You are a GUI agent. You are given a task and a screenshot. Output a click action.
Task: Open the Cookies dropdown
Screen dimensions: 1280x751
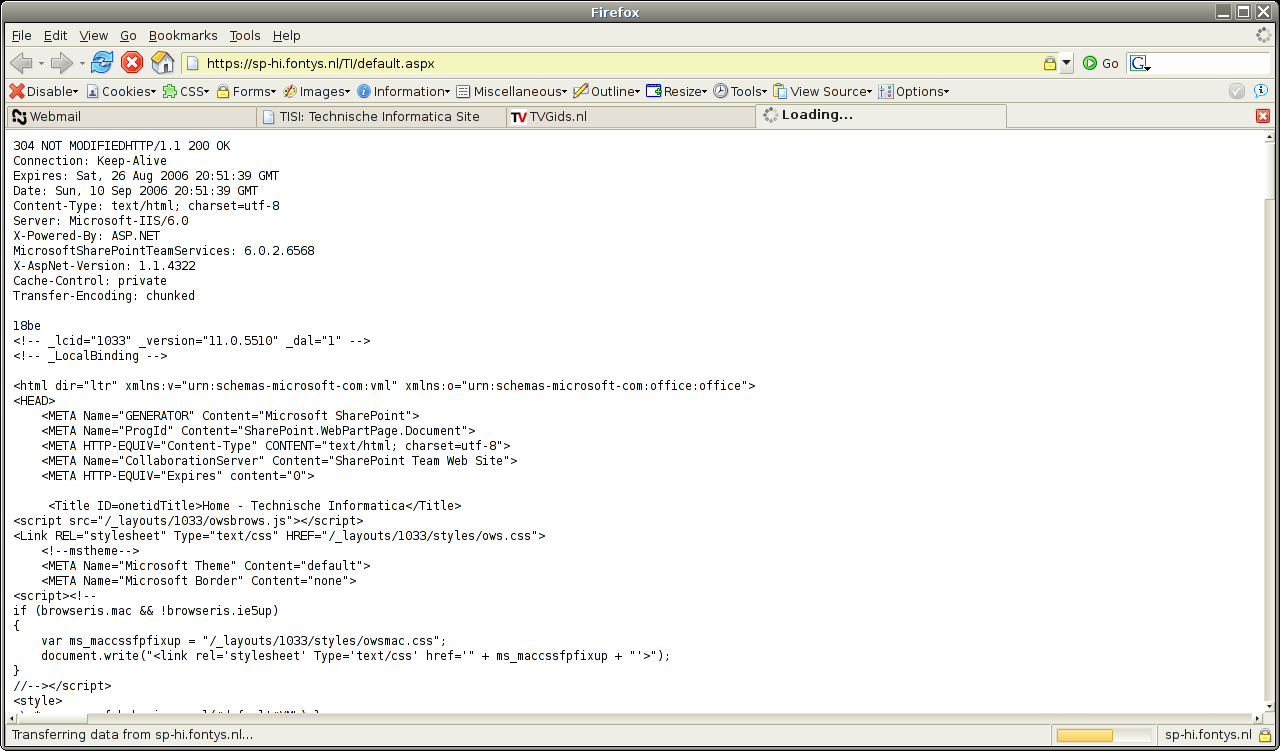click(121, 91)
